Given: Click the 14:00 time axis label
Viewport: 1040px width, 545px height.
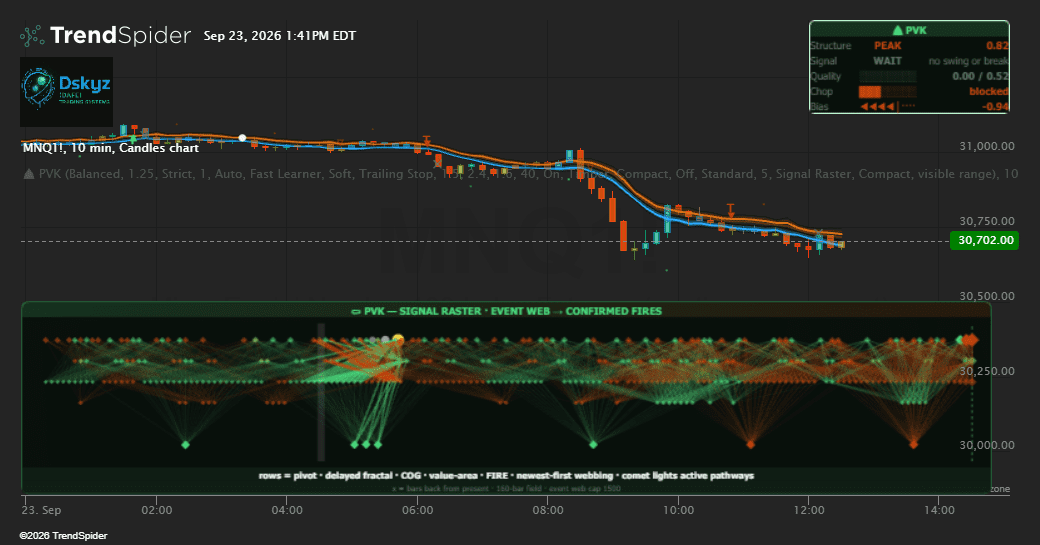Looking at the screenshot, I should pos(939,510).
